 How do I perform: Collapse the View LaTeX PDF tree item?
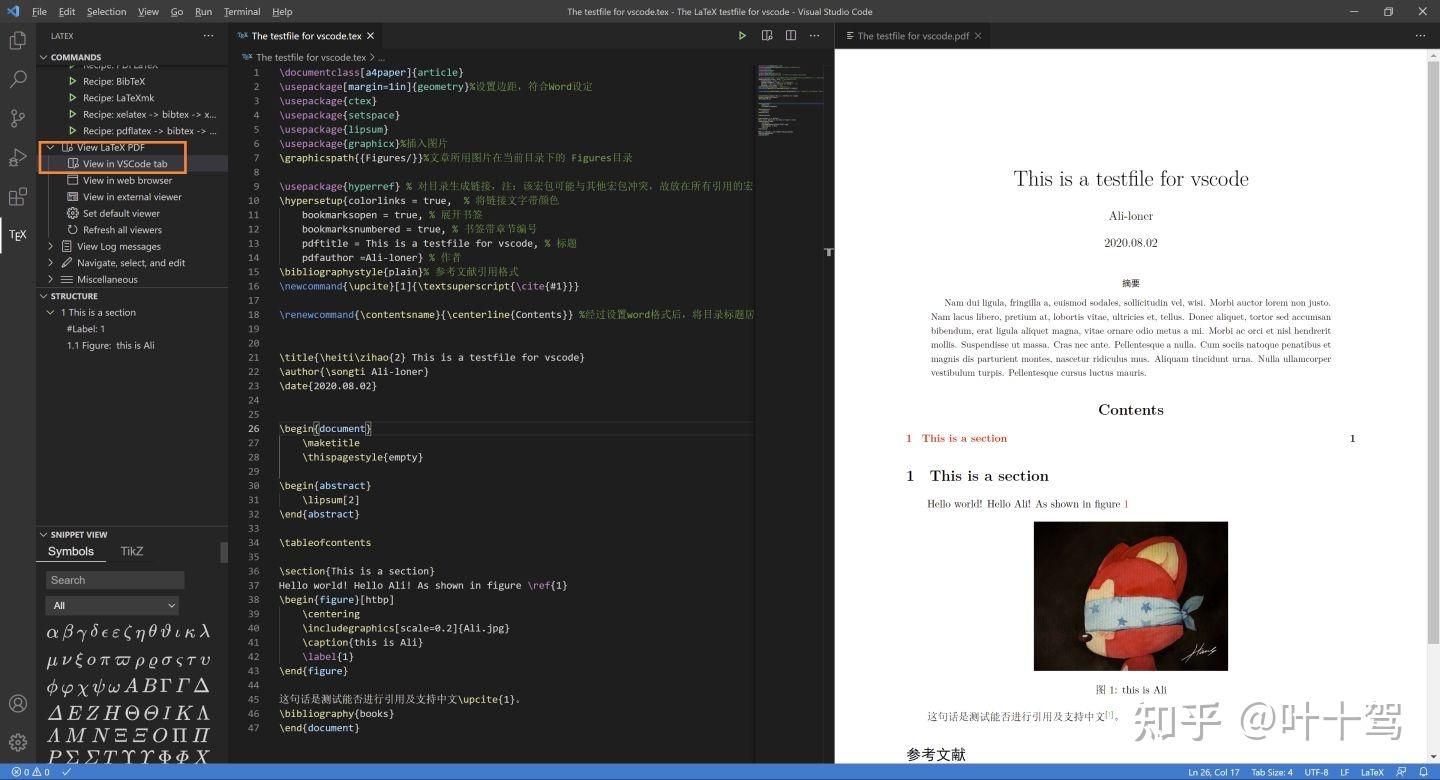[51, 147]
